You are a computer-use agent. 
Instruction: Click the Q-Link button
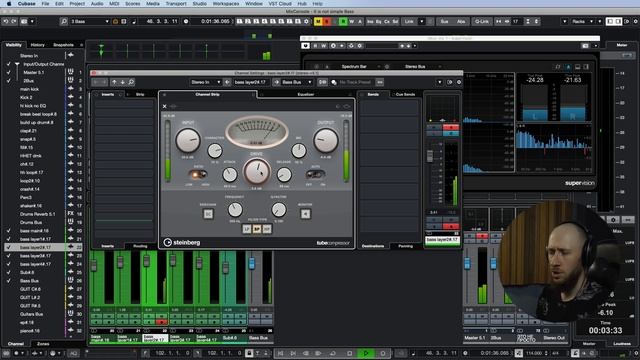[482, 21]
